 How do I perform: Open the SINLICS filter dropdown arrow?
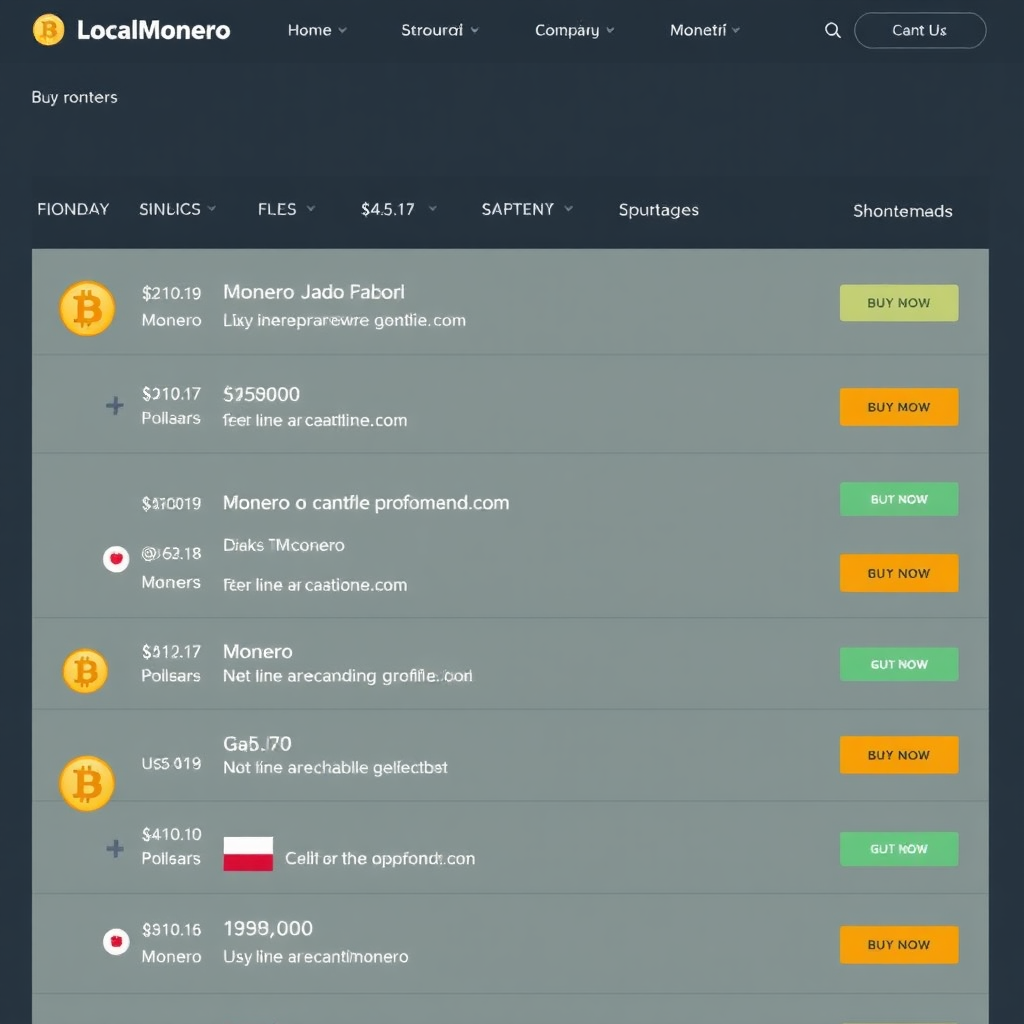212,209
